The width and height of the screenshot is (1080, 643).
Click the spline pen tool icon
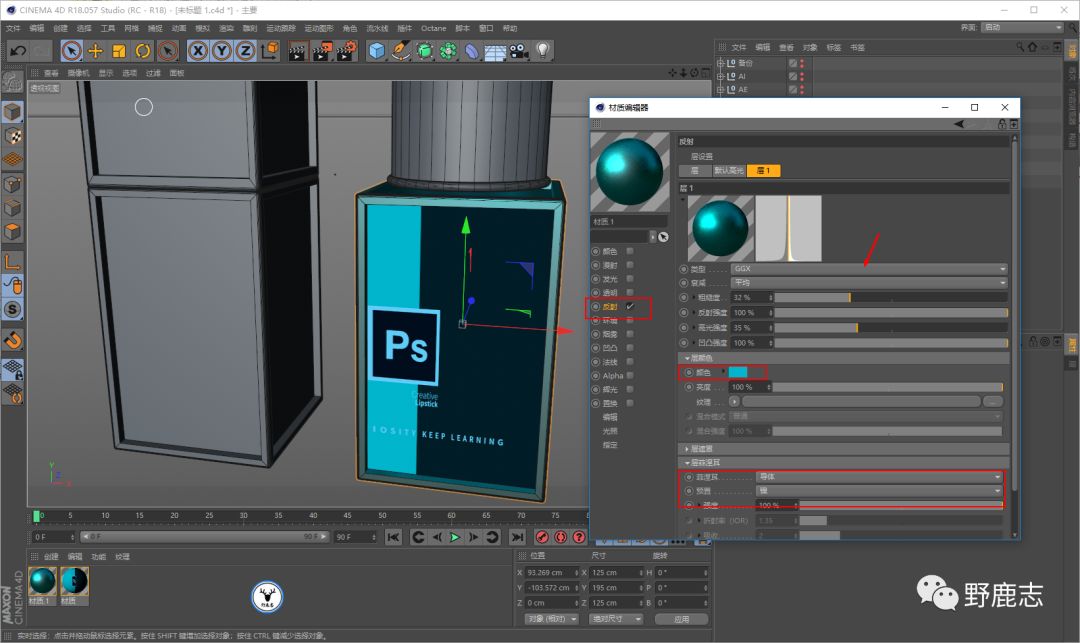click(x=401, y=50)
